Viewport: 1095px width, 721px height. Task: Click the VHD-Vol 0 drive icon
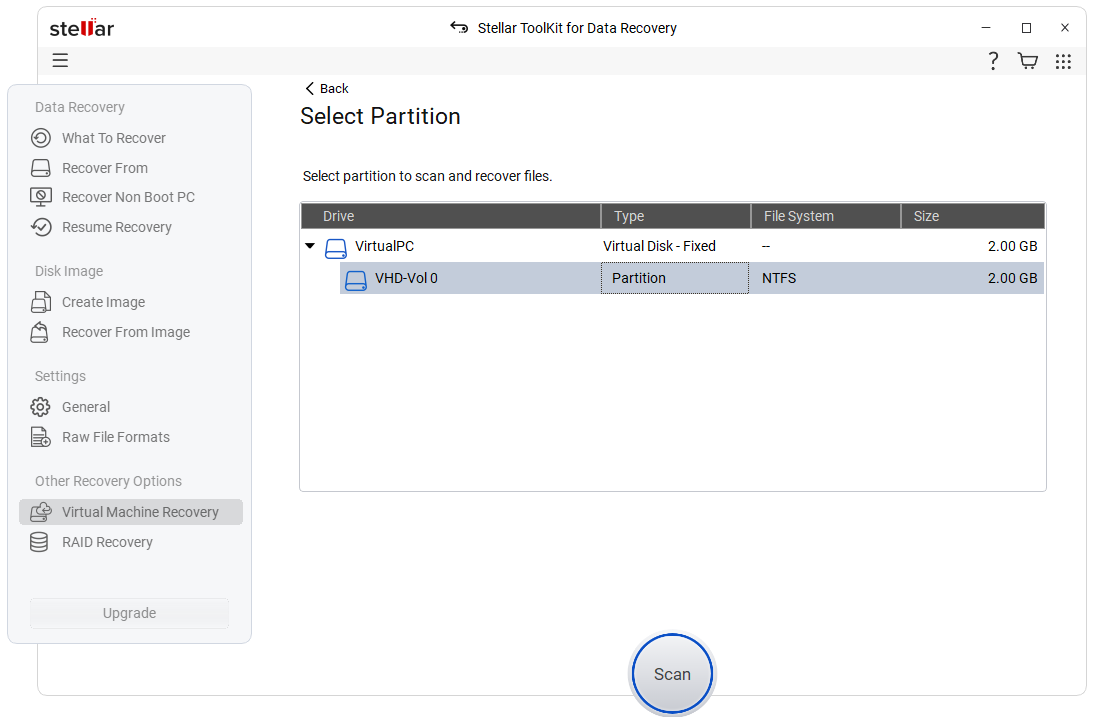tap(355, 280)
